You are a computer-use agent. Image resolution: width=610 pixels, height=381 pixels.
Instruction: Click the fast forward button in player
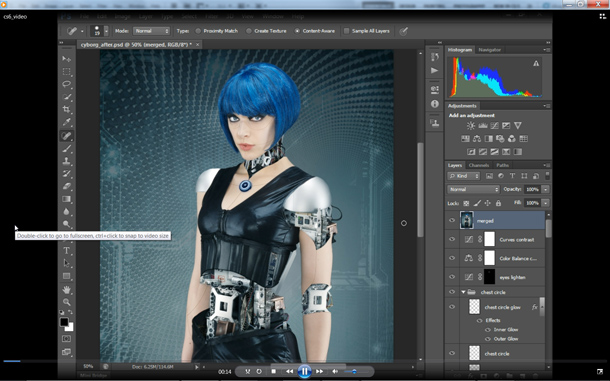point(319,372)
